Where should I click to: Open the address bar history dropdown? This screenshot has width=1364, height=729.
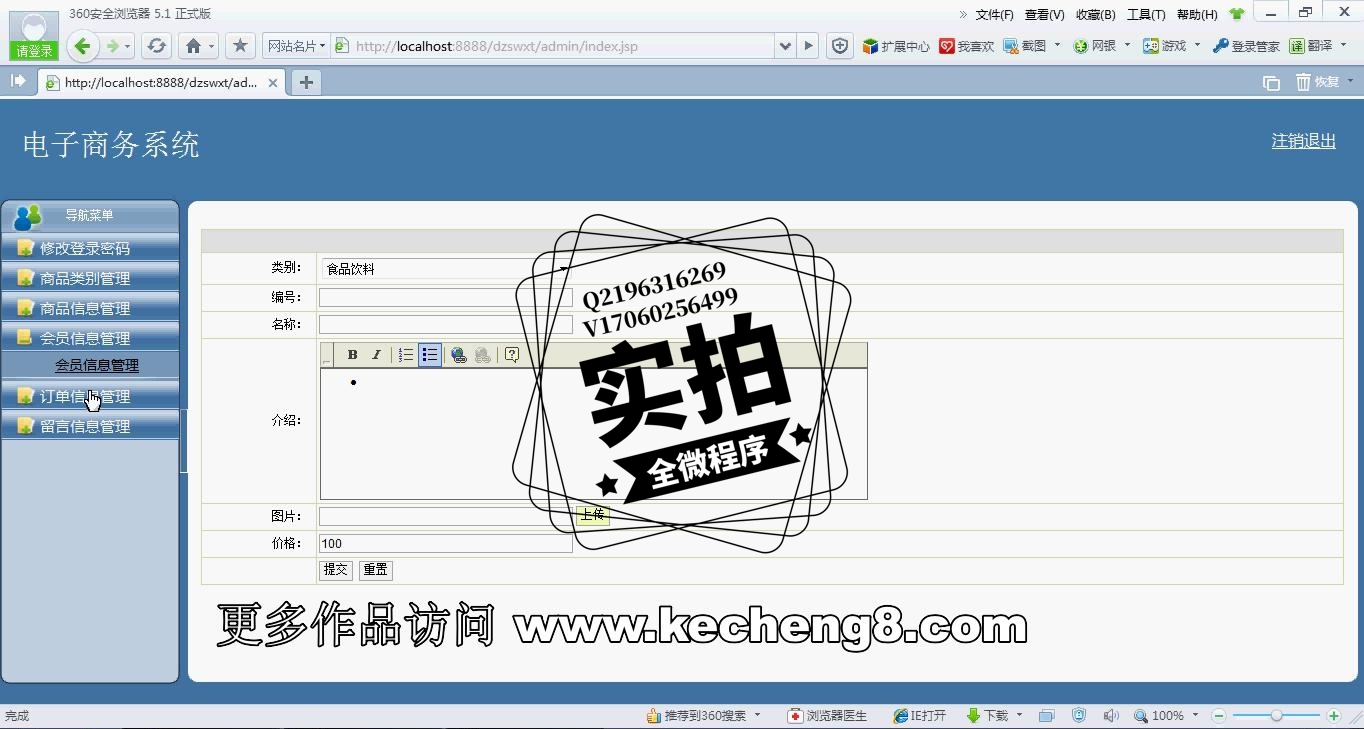(x=785, y=46)
